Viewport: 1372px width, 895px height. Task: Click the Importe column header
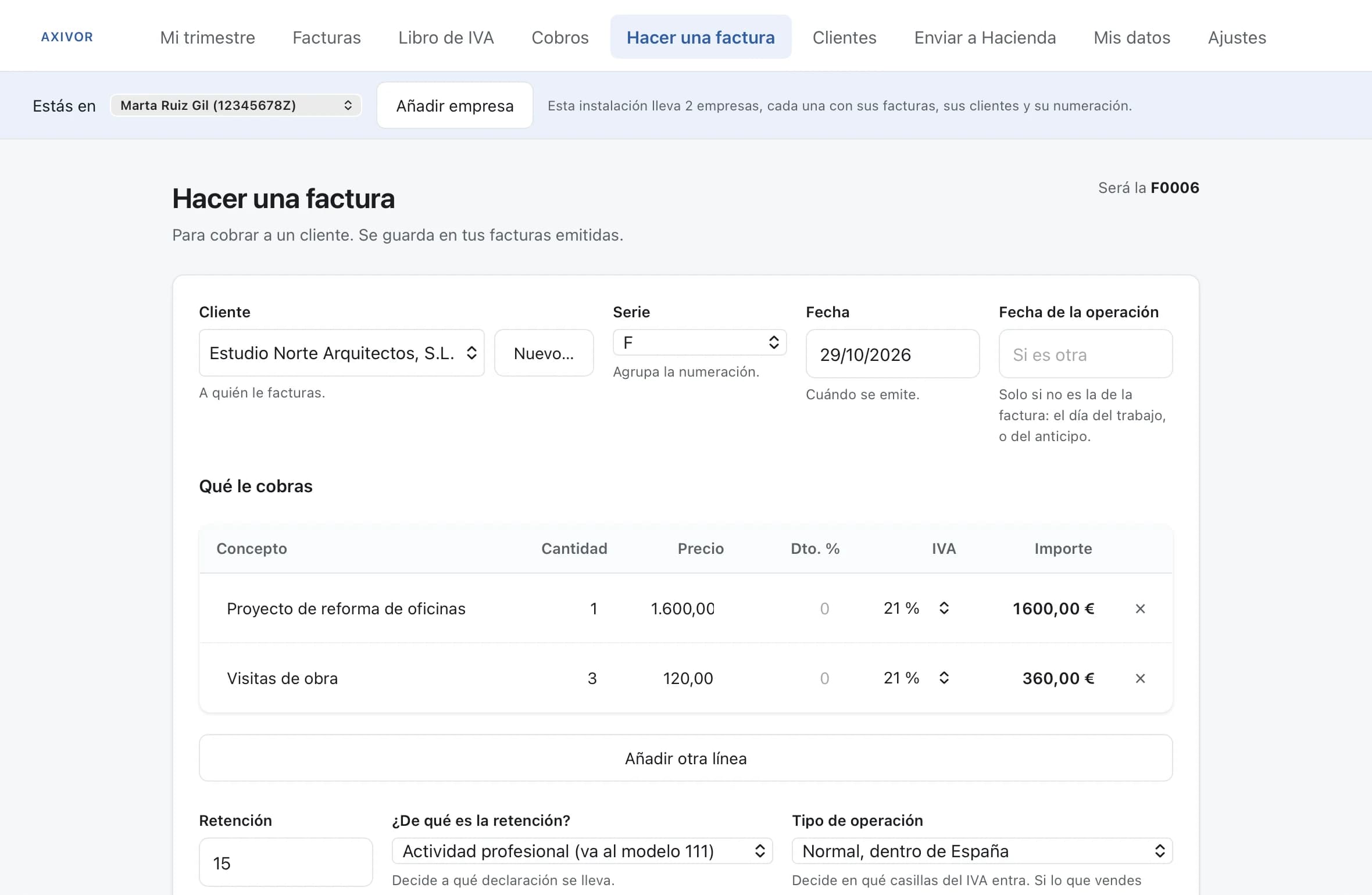[x=1063, y=549]
